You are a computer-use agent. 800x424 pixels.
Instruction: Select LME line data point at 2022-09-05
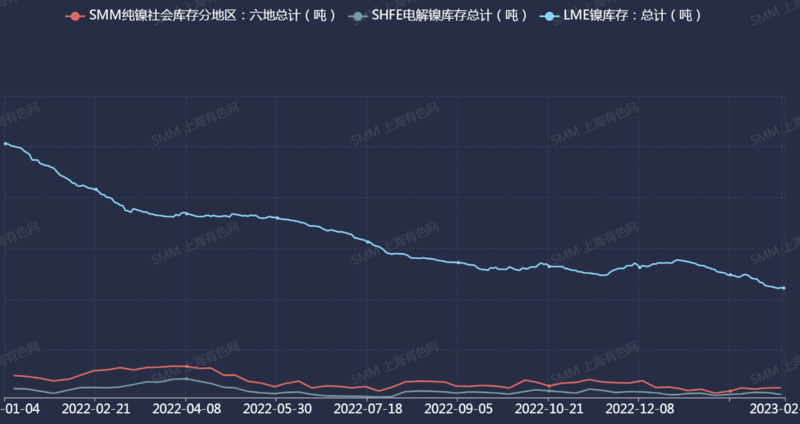coord(458,262)
